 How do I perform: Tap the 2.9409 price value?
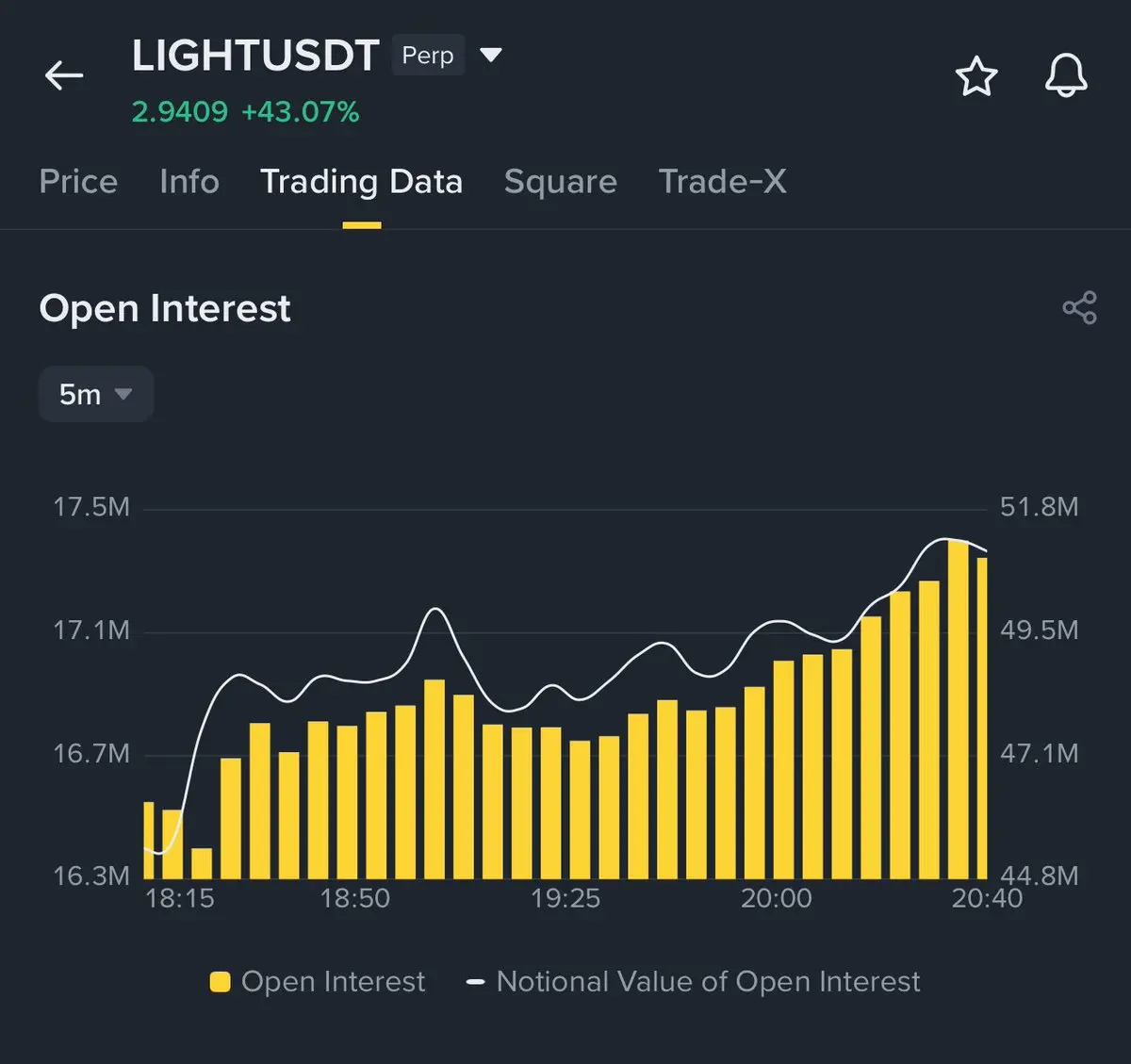point(179,112)
